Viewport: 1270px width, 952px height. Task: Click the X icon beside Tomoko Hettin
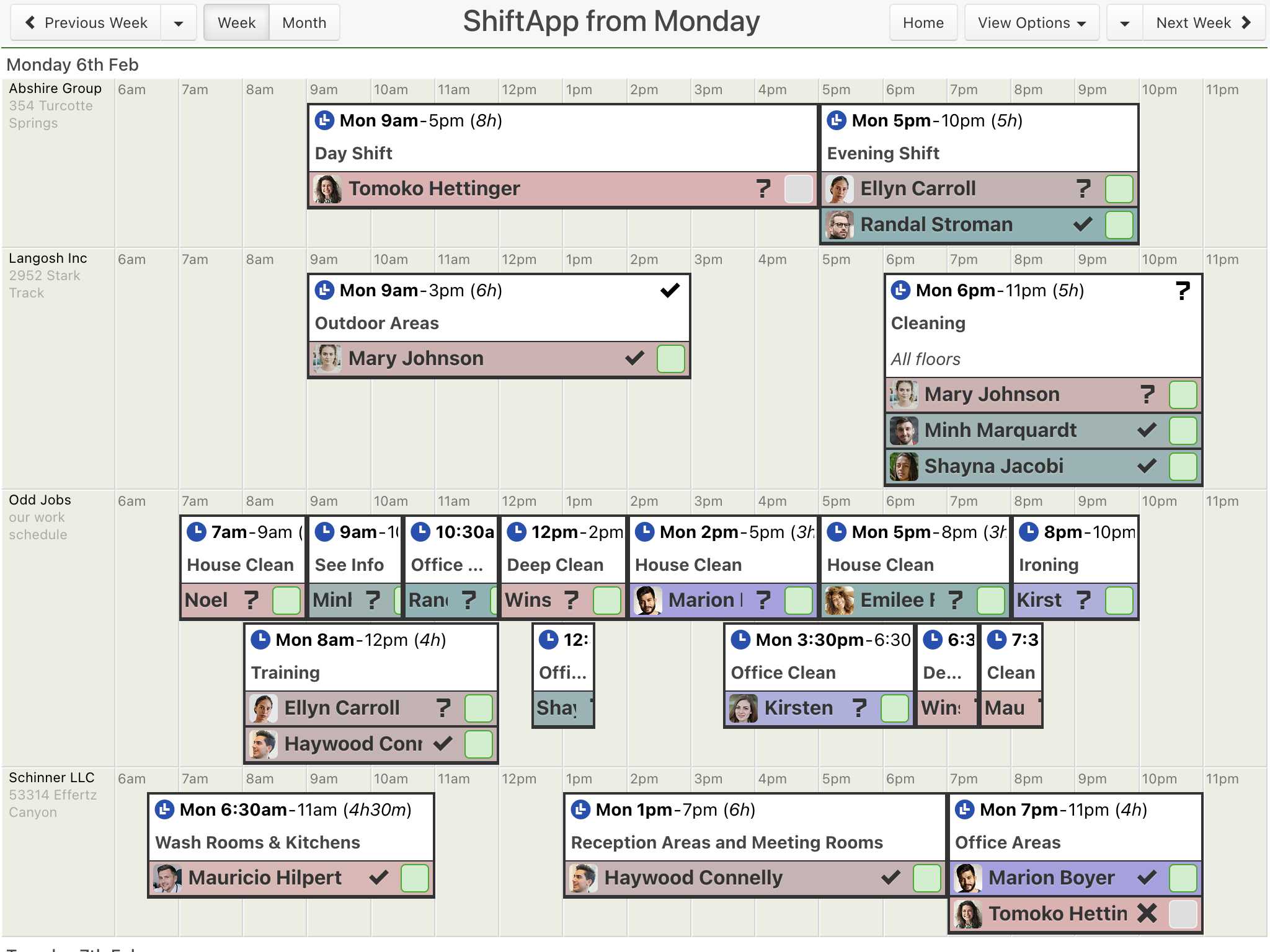coord(1147,914)
